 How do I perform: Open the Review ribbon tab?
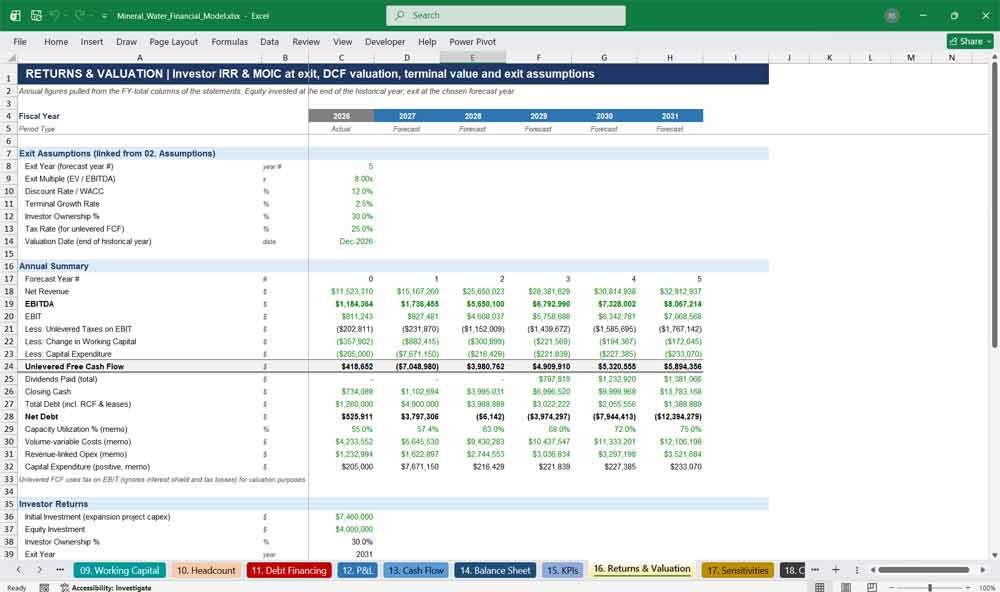click(306, 41)
